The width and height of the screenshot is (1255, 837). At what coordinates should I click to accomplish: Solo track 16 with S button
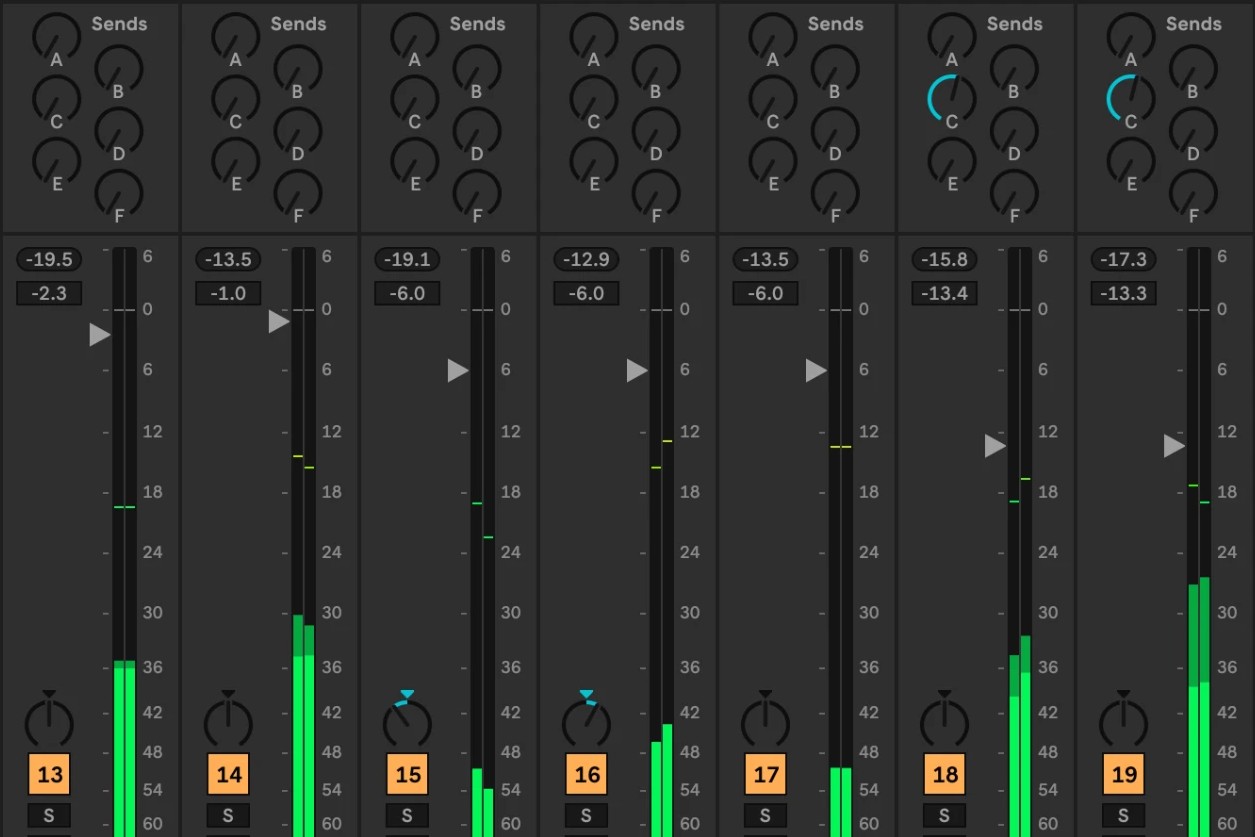[x=586, y=816]
